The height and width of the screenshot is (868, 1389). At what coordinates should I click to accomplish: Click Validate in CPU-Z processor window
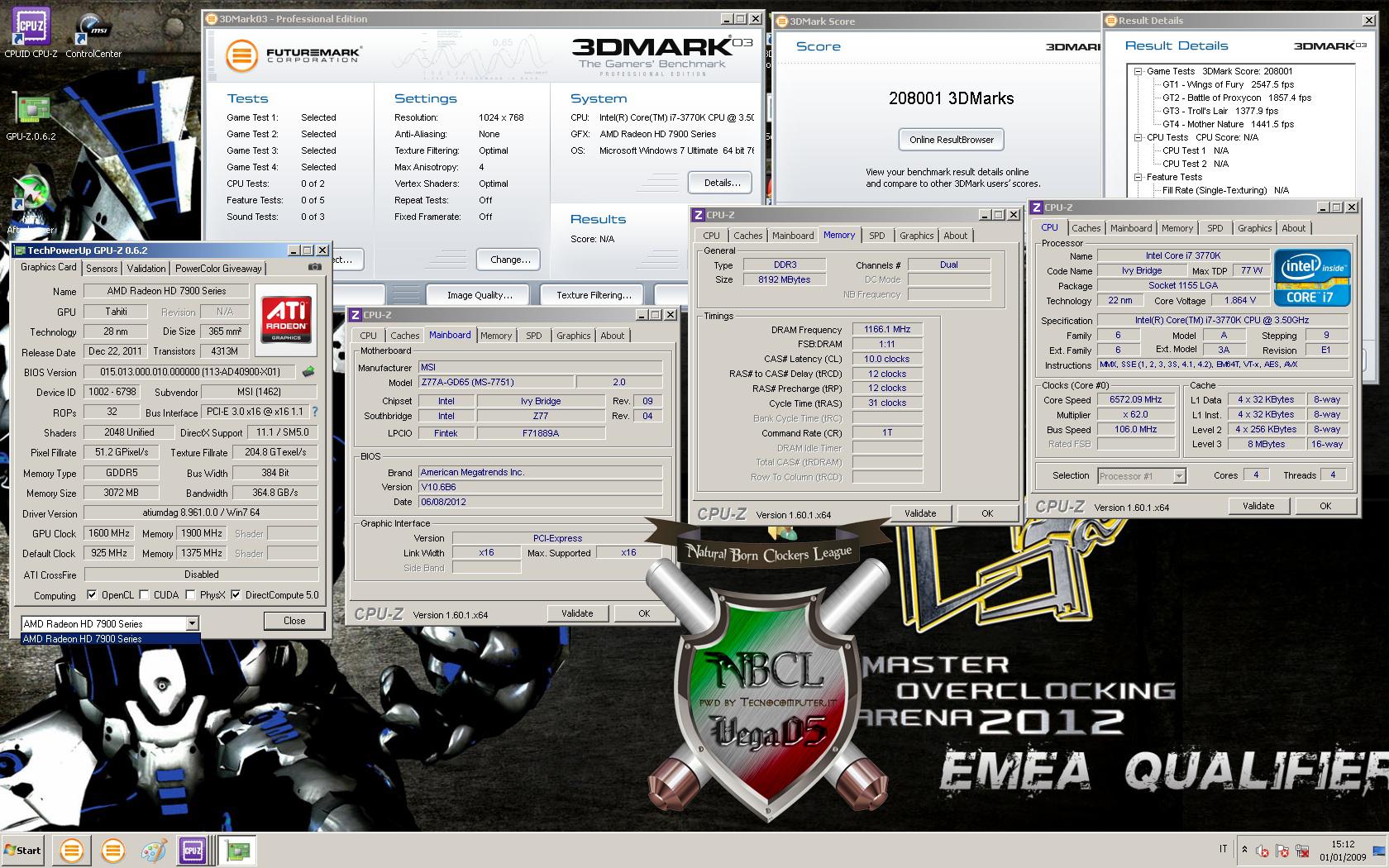point(1258,506)
